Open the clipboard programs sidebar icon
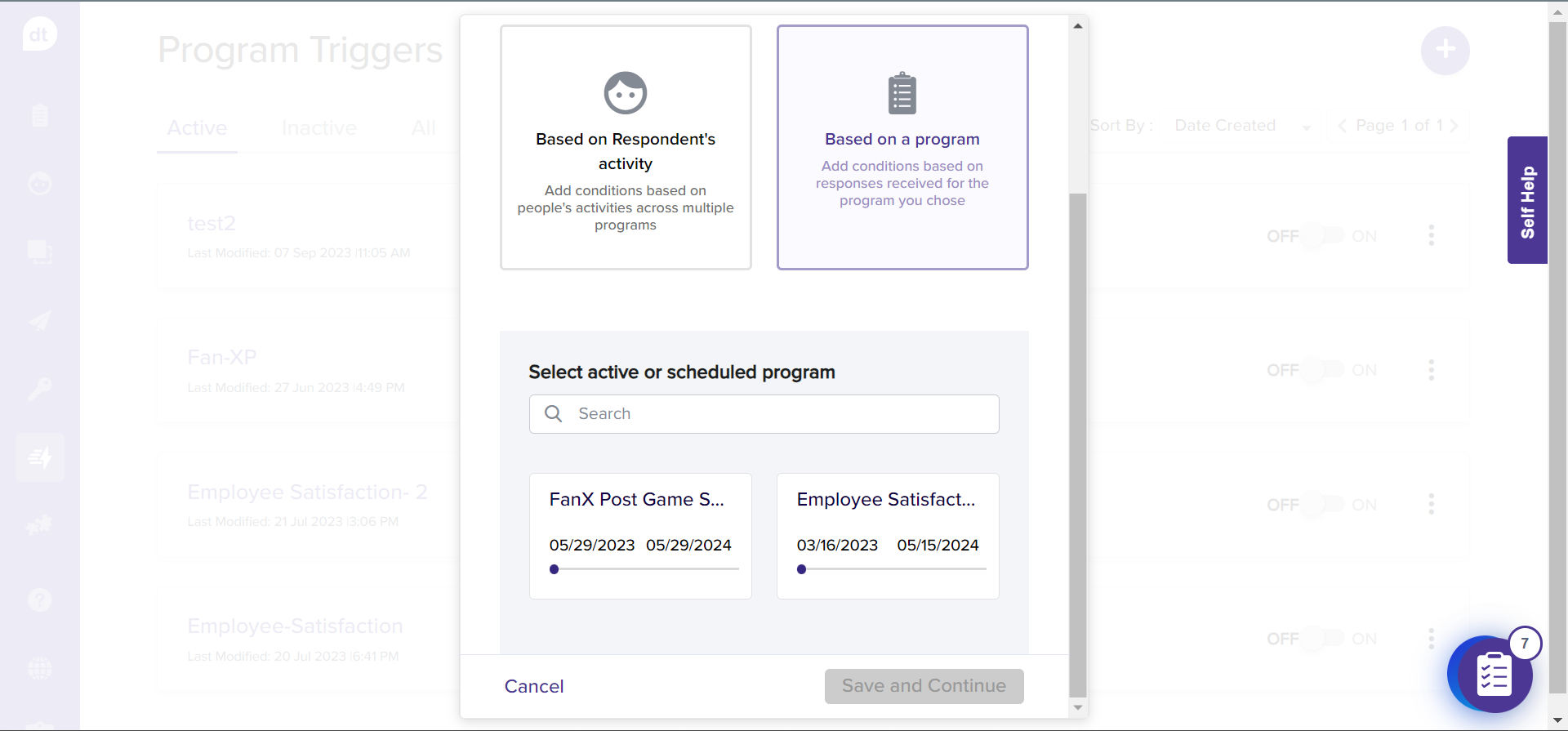This screenshot has height=731, width=1568. (39, 115)
